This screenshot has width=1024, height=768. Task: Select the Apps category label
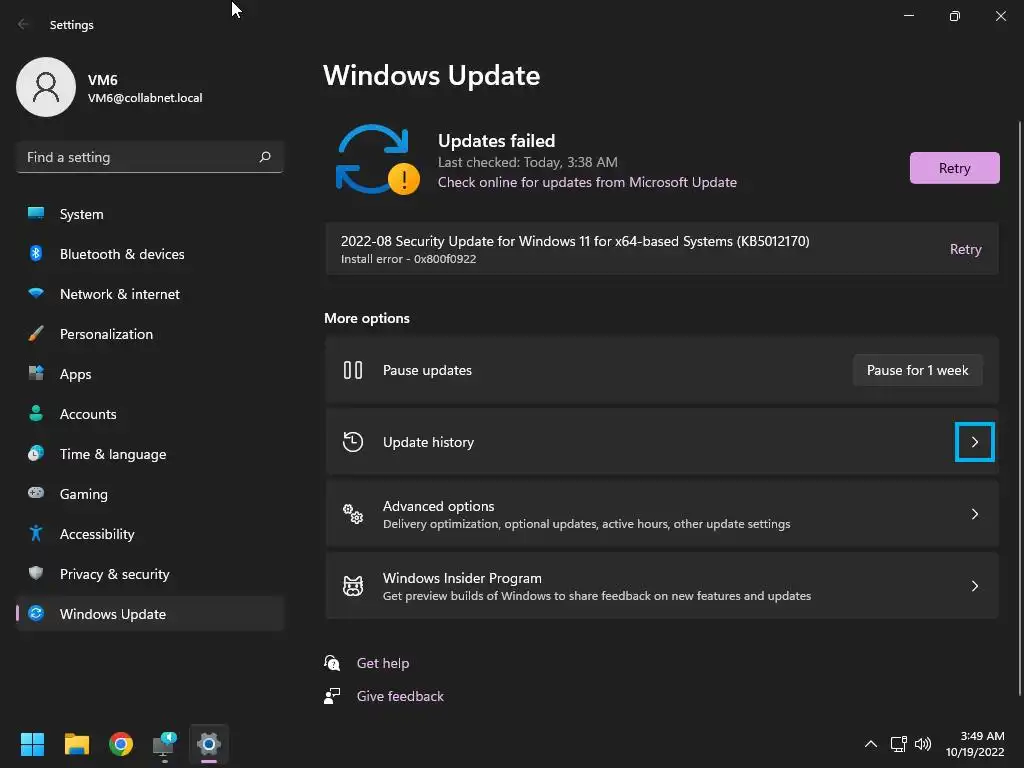click(76, 374)
